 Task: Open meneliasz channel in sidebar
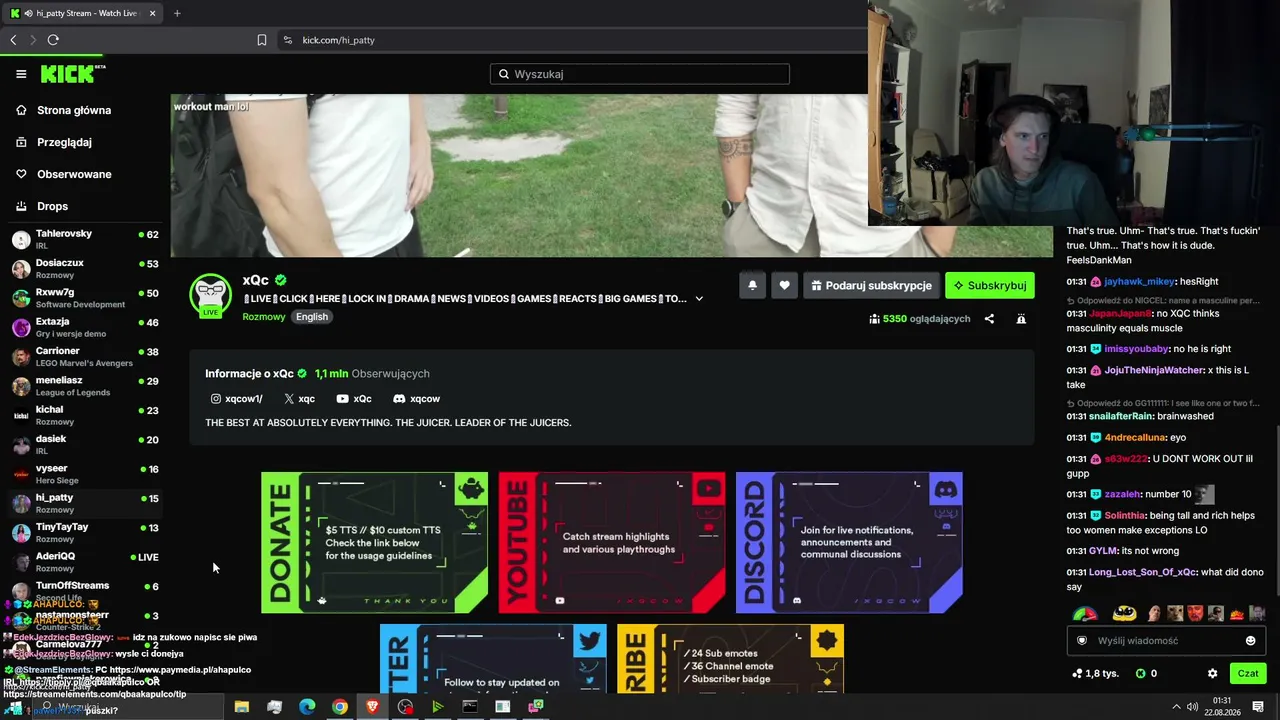point(85,386)
